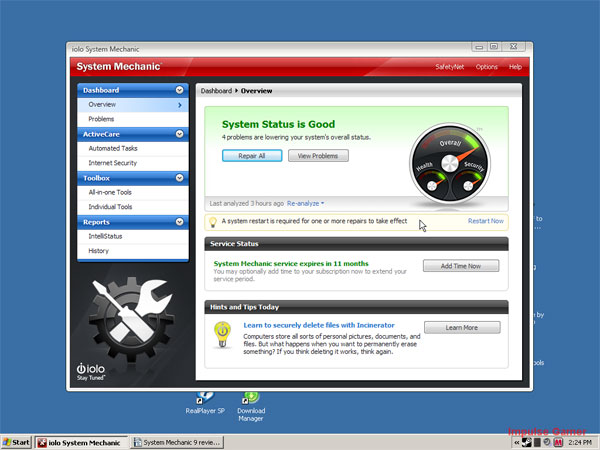Click the iolo Stay Tuned logo

(91, 372)
